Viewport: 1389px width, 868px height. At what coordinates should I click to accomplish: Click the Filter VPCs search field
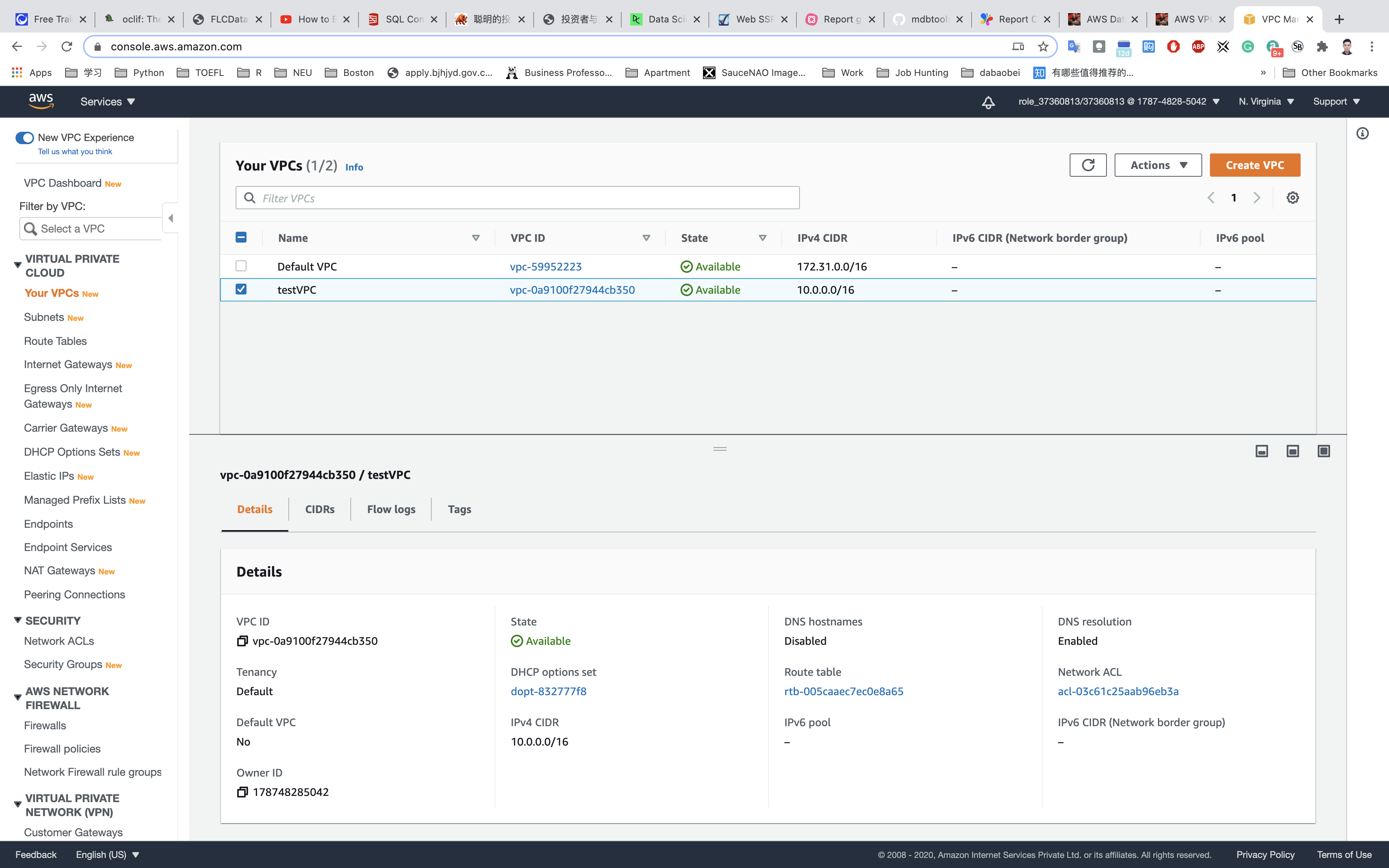517,198
